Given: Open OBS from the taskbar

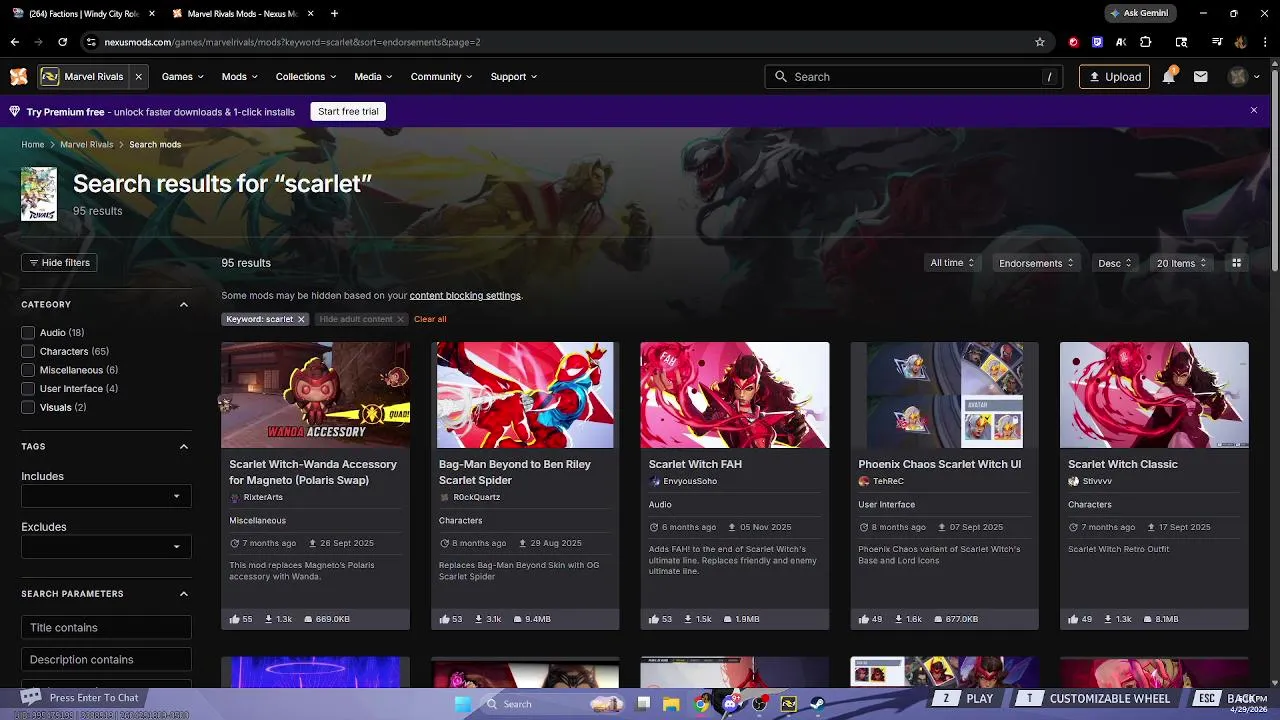Looking at the screenshot, I should tap(760, 704).
